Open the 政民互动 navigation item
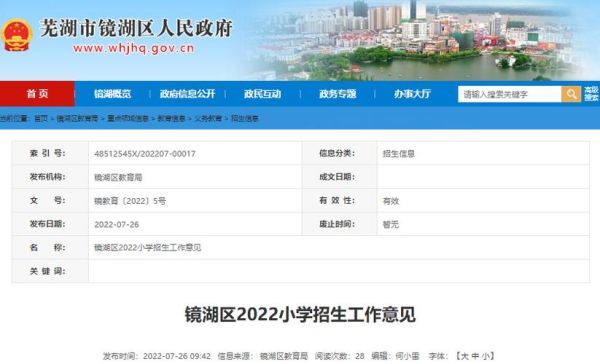 tap(262, 94)
